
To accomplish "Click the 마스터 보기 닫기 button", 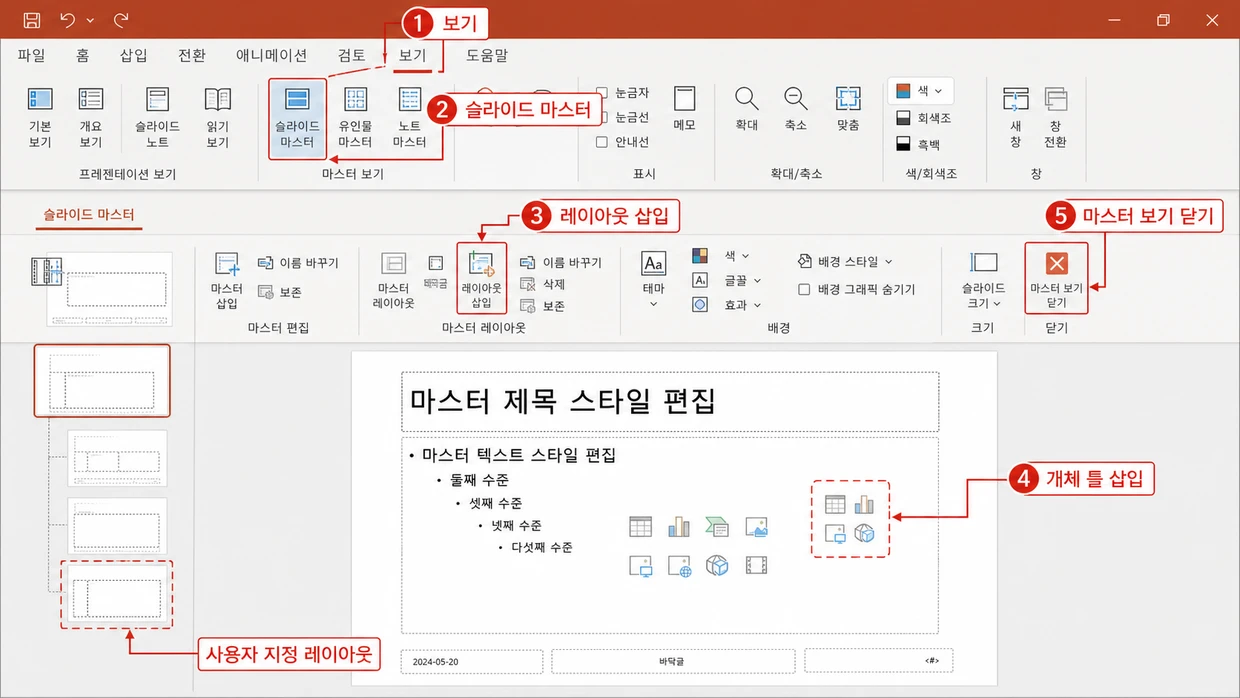I will (1057, 278).
